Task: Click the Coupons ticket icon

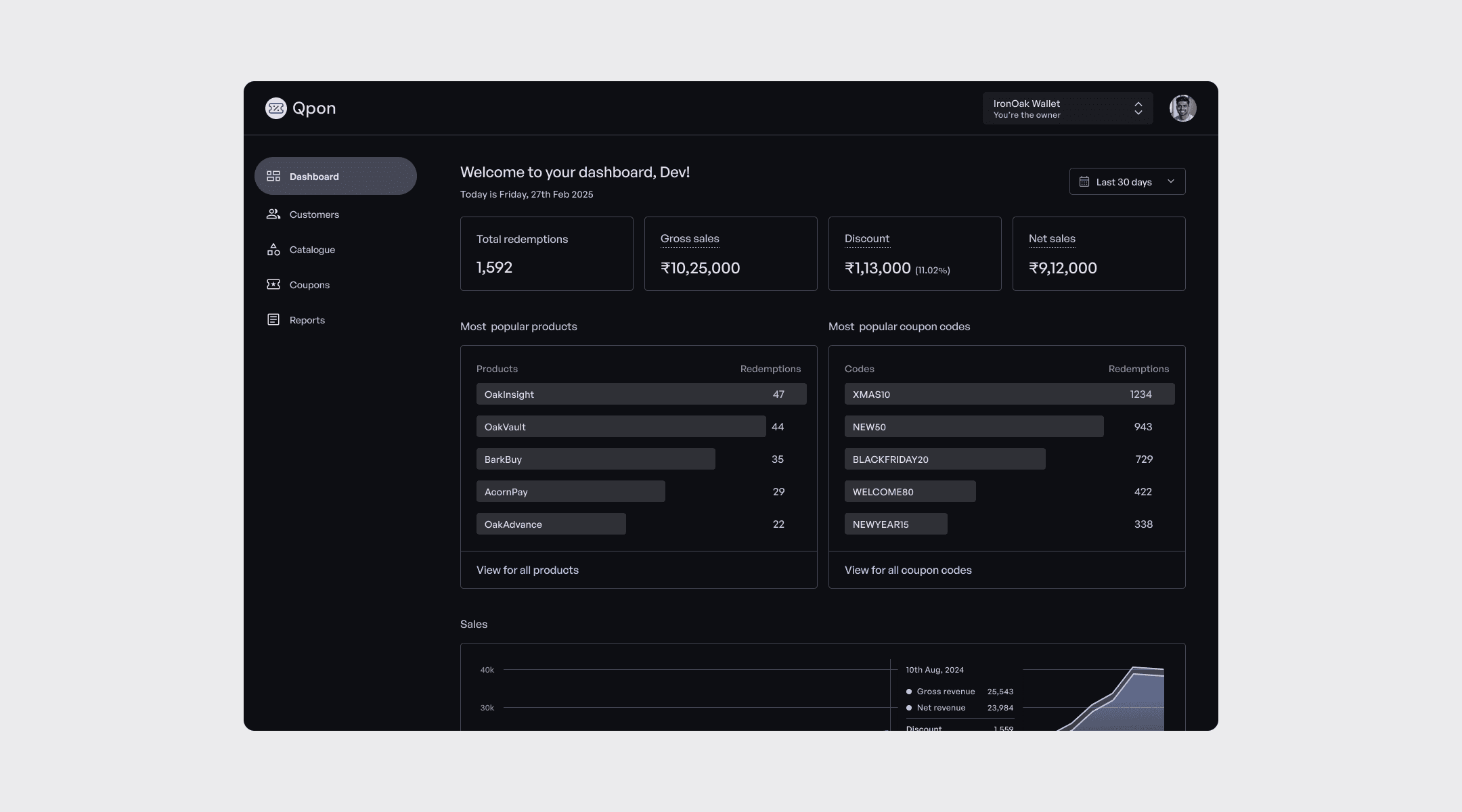Action: [x=273, y=284]
